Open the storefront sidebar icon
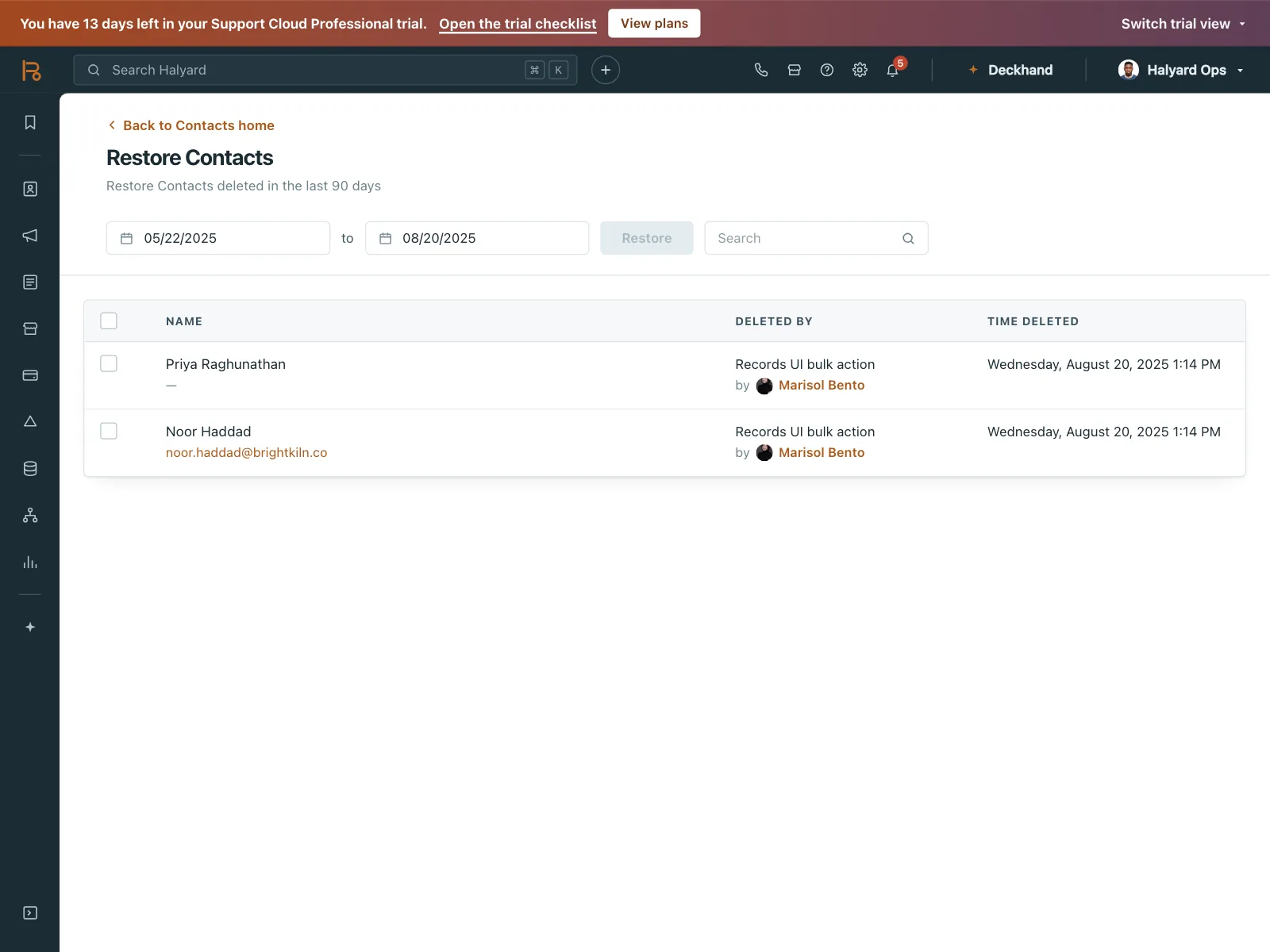 pos(30,328)
